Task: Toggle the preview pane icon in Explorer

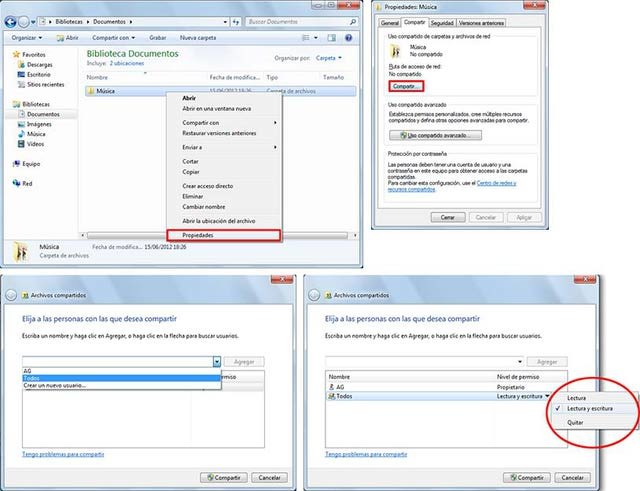Action: pos(331,38)
